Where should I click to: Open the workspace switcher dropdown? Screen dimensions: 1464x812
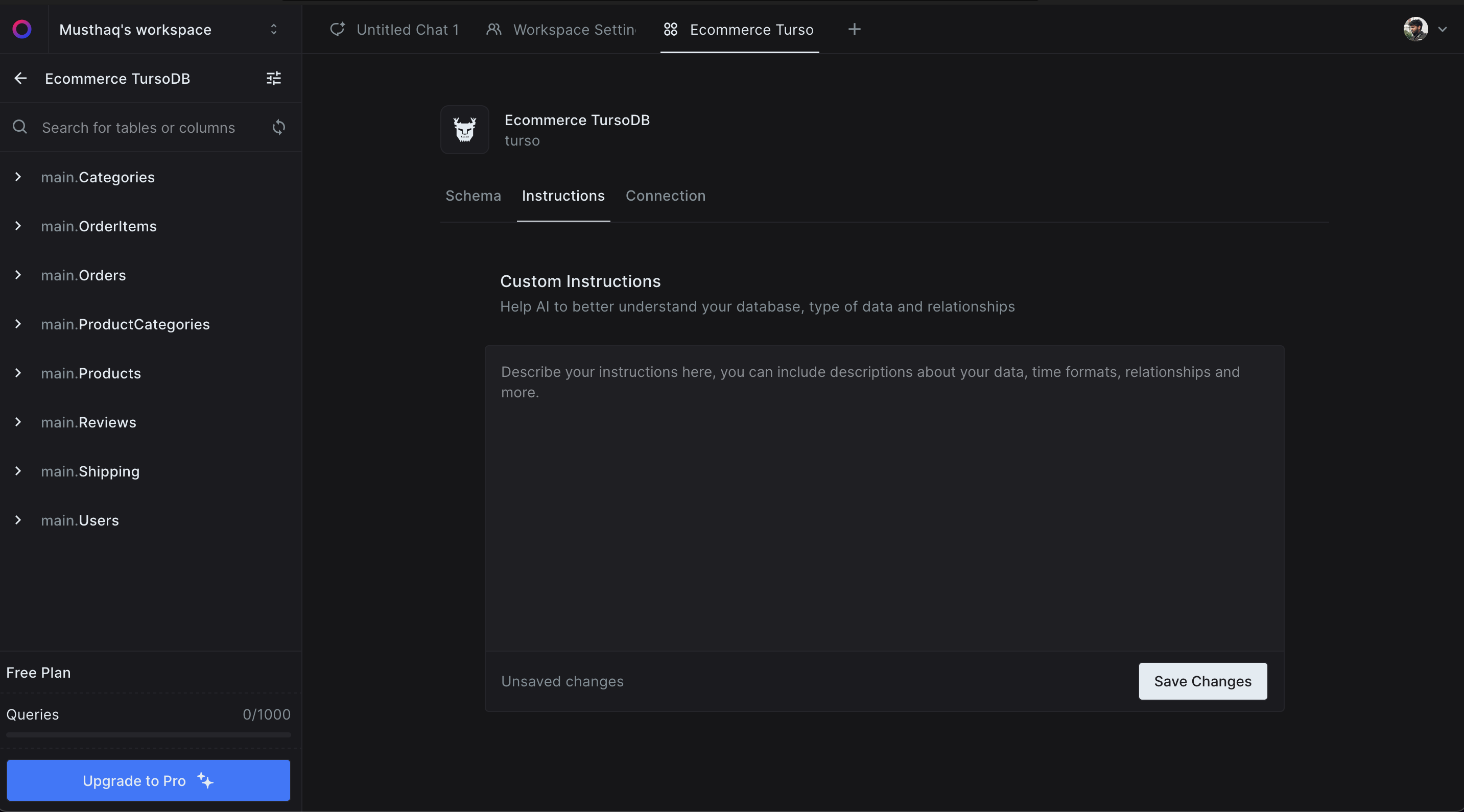coord(273,29)
